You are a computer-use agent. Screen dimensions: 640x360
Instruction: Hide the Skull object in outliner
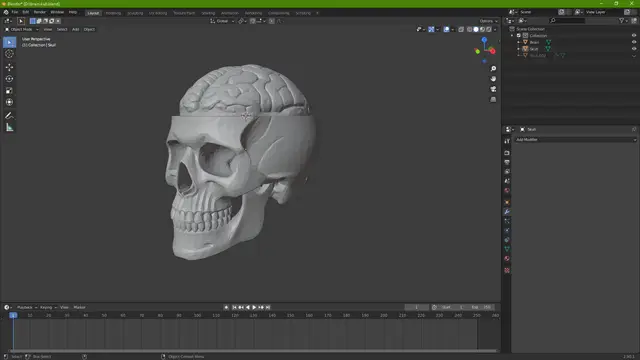(634, 49)
